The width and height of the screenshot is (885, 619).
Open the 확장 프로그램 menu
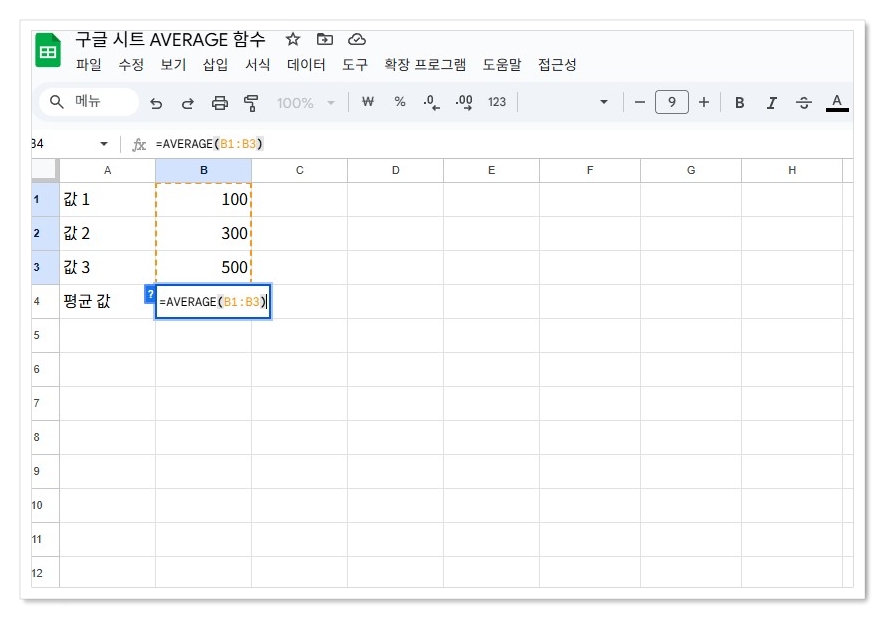425,64
